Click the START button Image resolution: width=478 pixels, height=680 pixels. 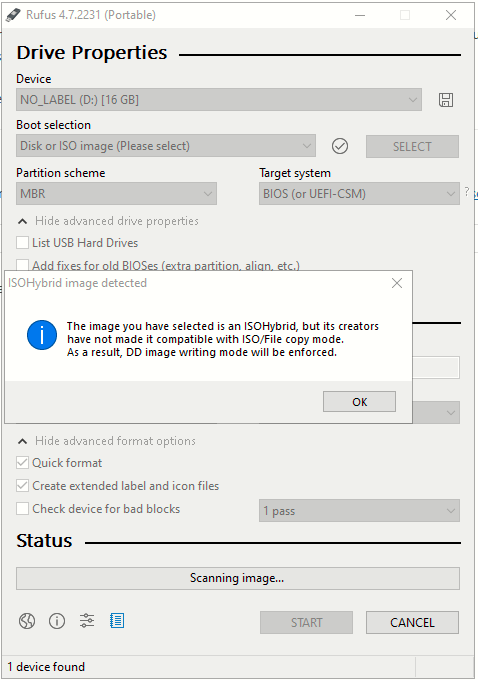click(x=306, y=623)
